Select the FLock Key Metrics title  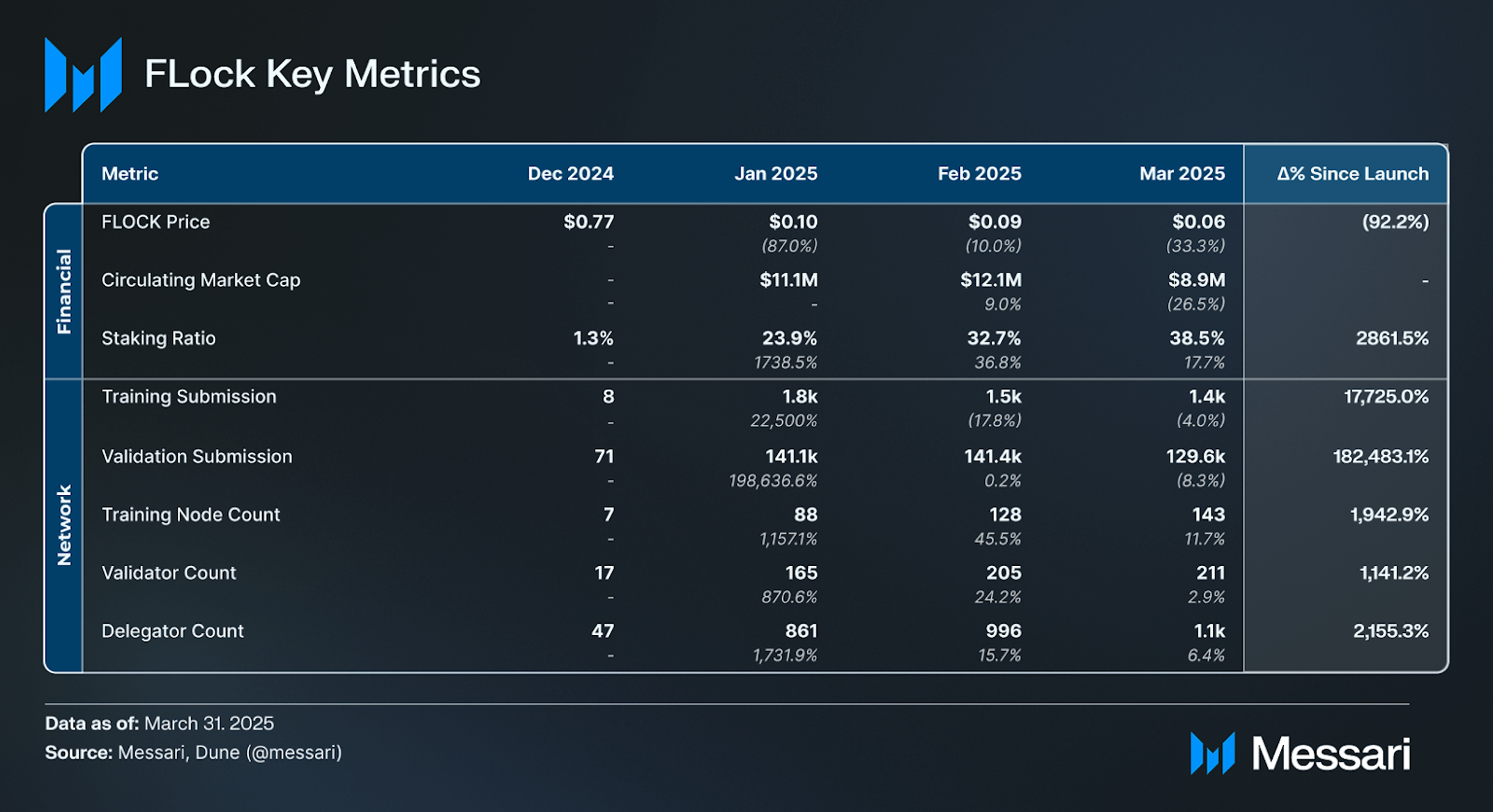click(312, 75)
